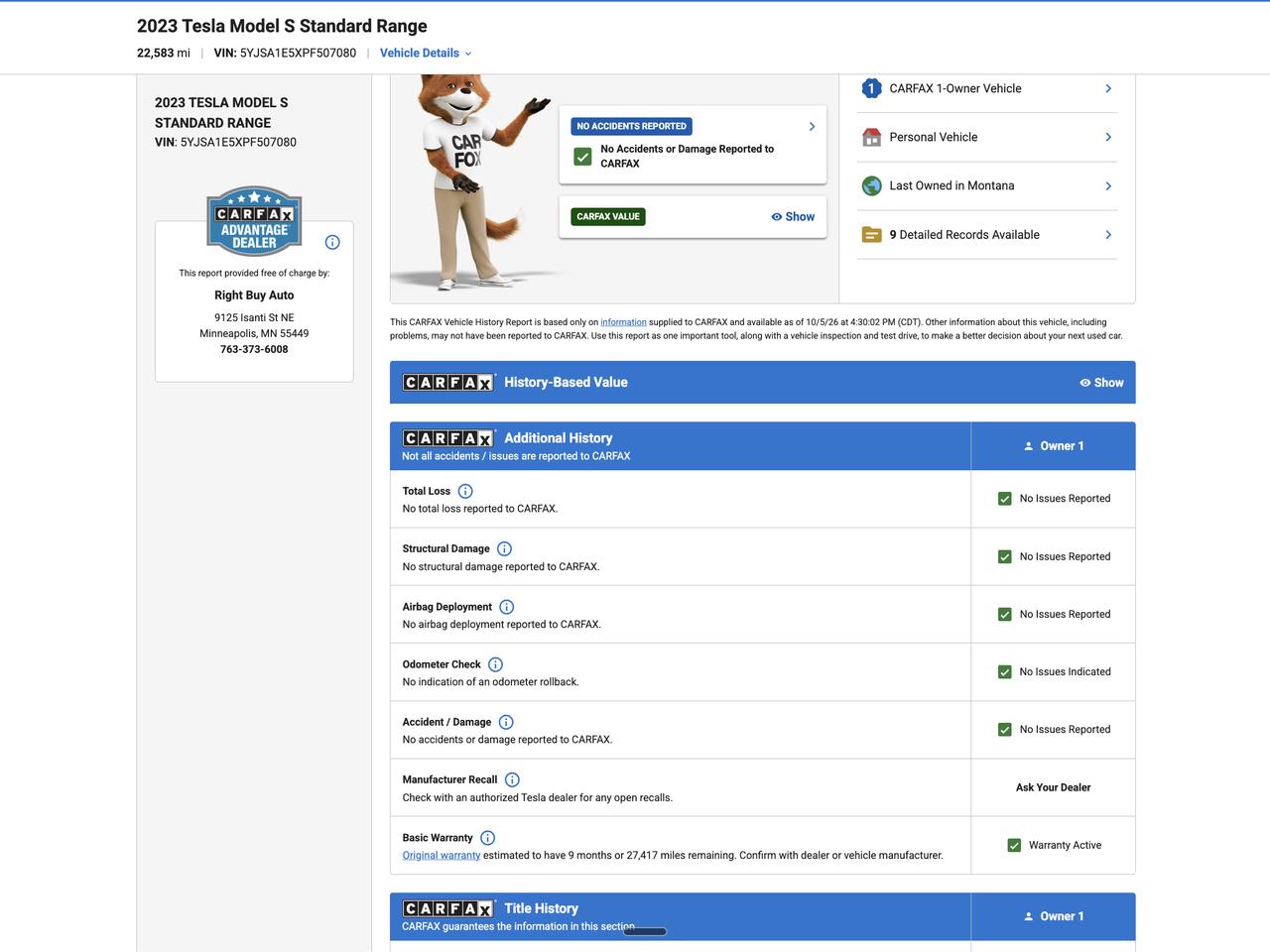Screen dimensions: 1270x952
Task: Show the History-Based Value section
Action: 1101,383
